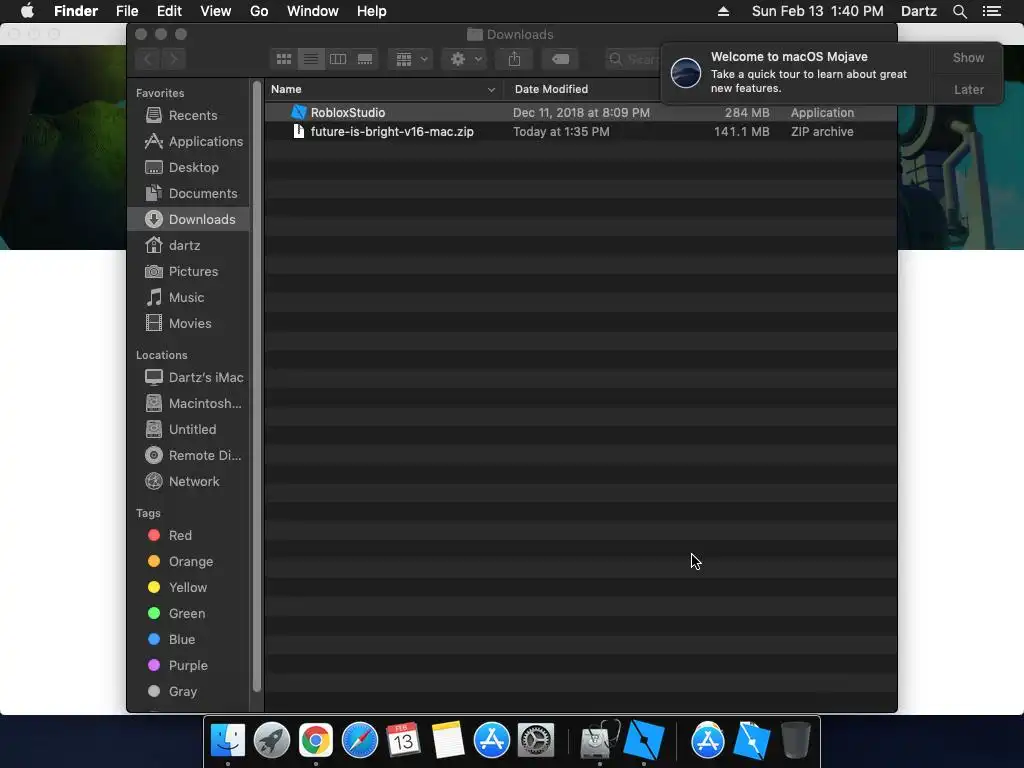This screenshot has width=1024, height=768.
Task: Open the Window menu
Action: [313, 11]
